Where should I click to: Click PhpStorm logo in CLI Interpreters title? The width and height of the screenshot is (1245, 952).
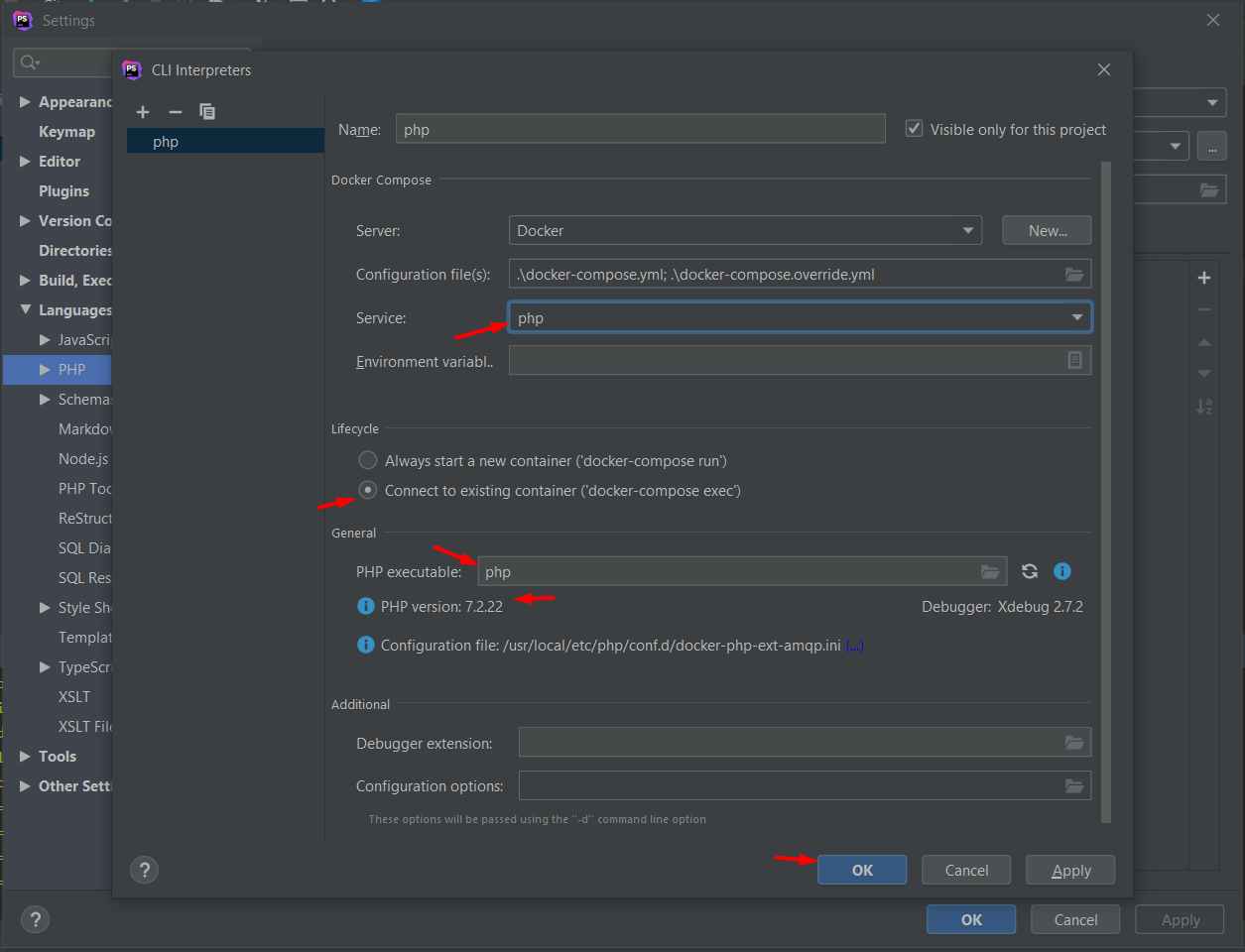(x=132, y=70)
